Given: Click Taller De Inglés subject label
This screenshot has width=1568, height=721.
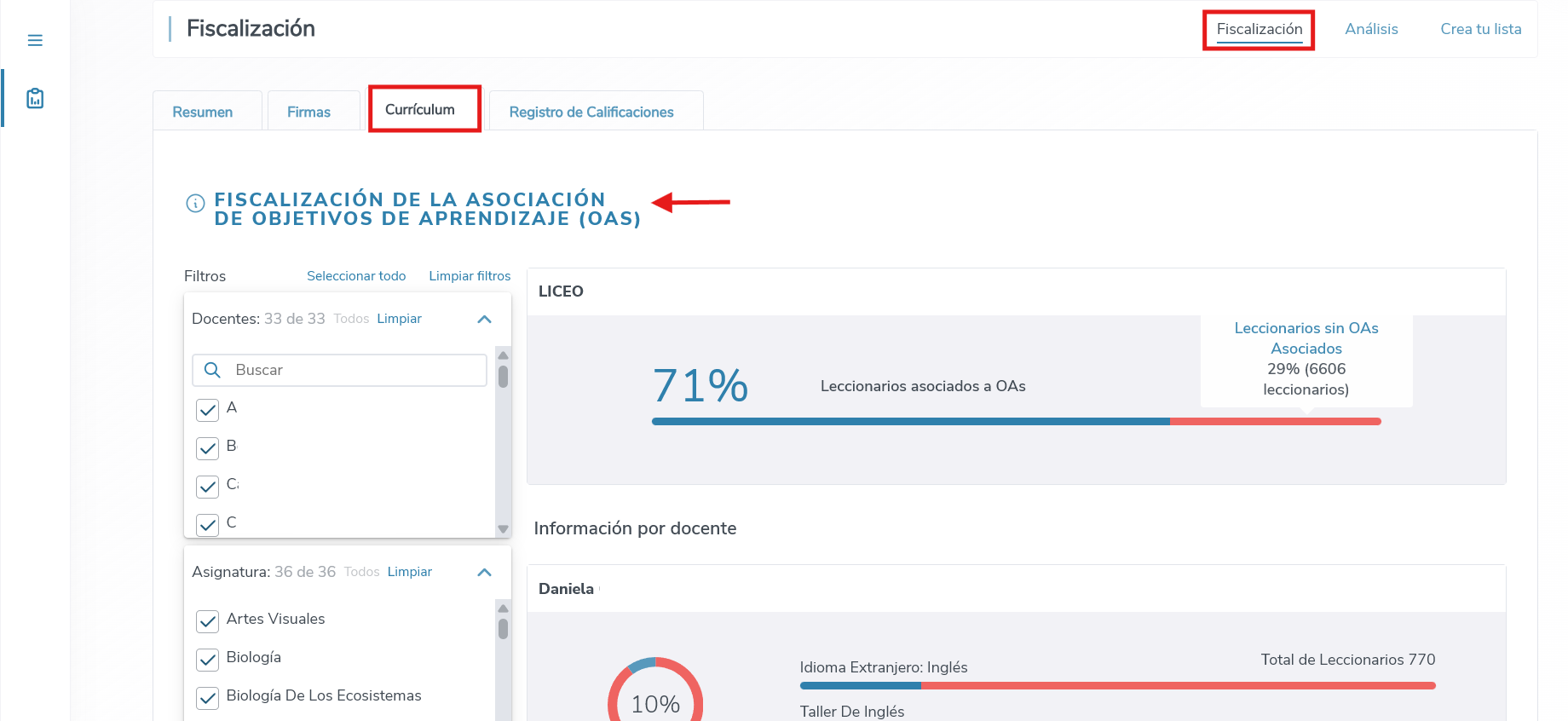Looking at the screenshot, I should tap(852, 712).
